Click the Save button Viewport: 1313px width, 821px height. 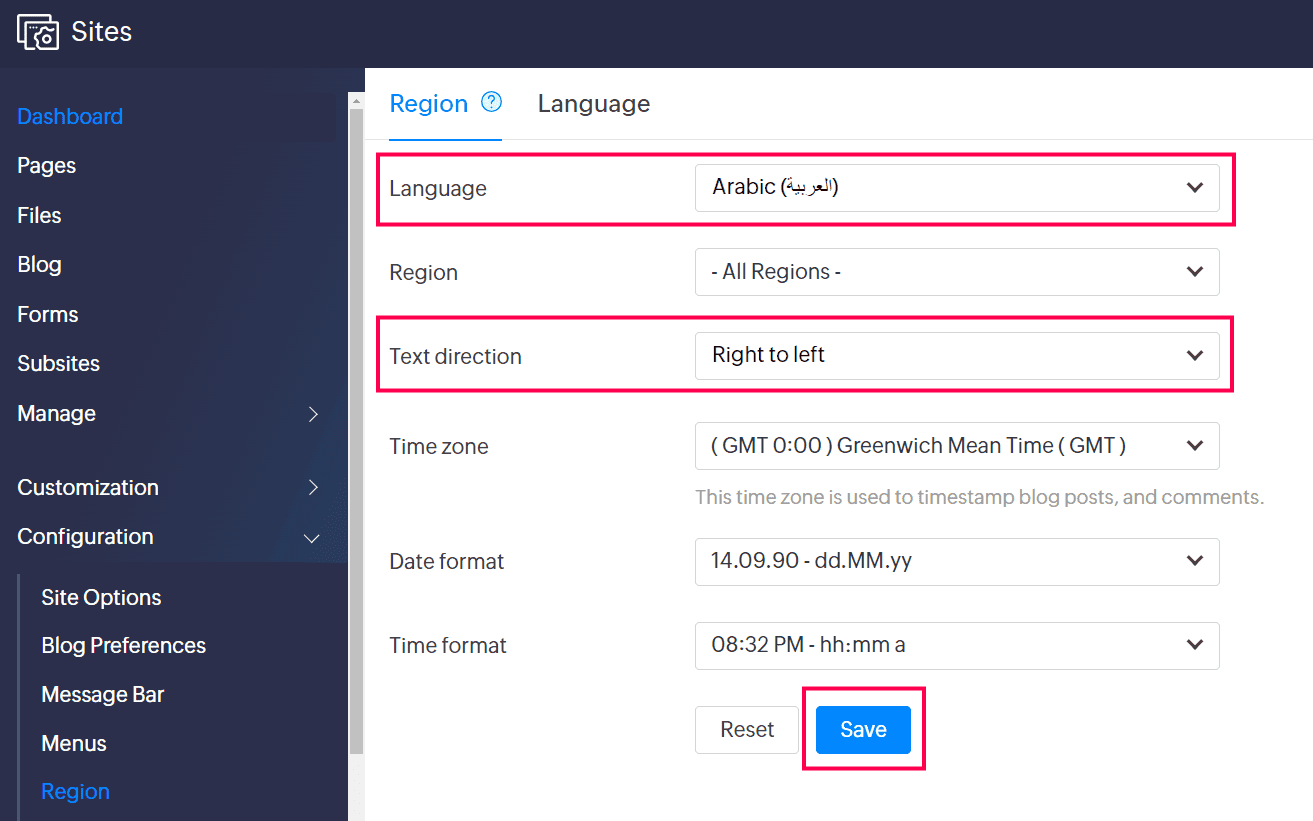[x=863, y=730]
